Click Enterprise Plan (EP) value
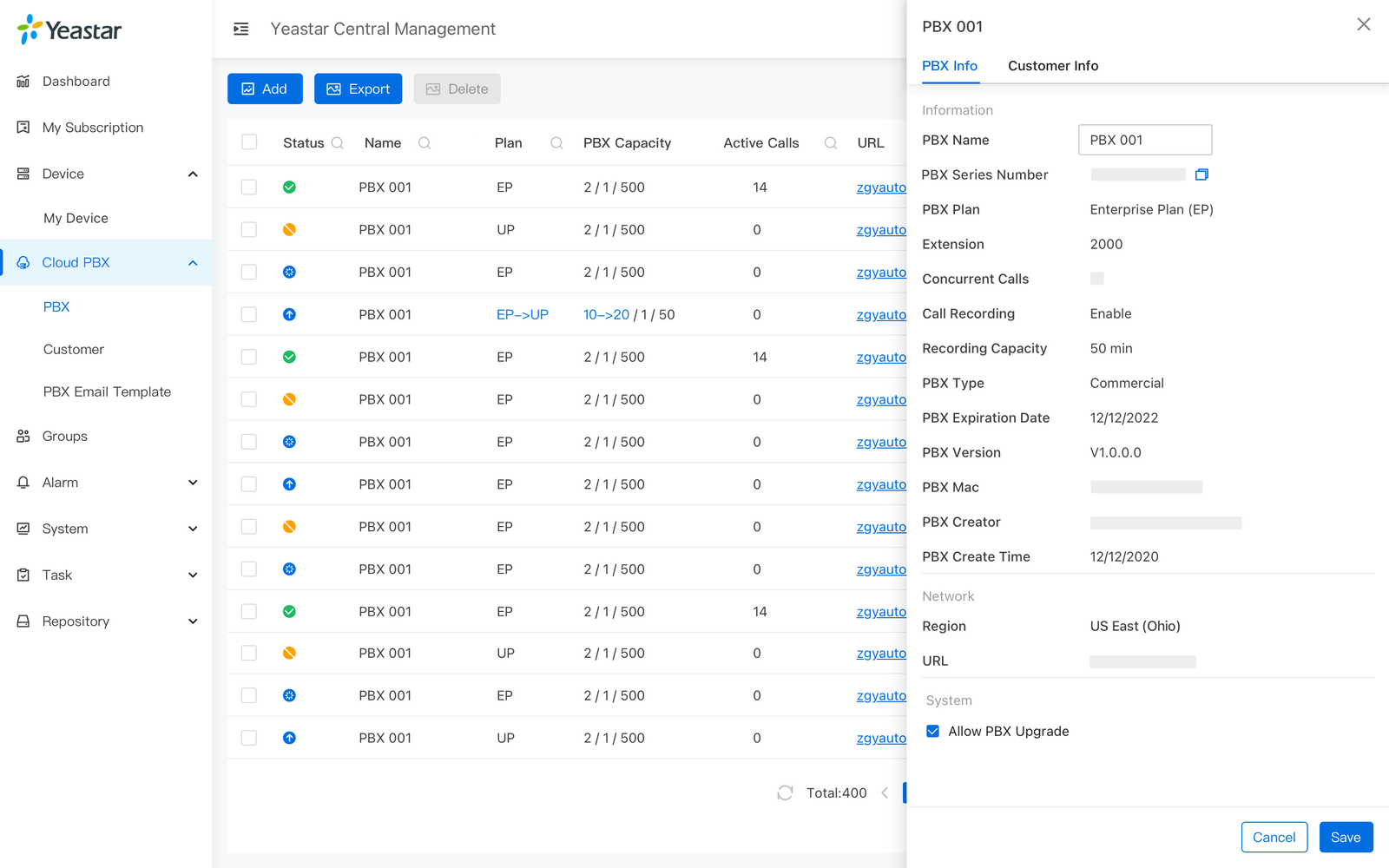 tap(1151, 209)
